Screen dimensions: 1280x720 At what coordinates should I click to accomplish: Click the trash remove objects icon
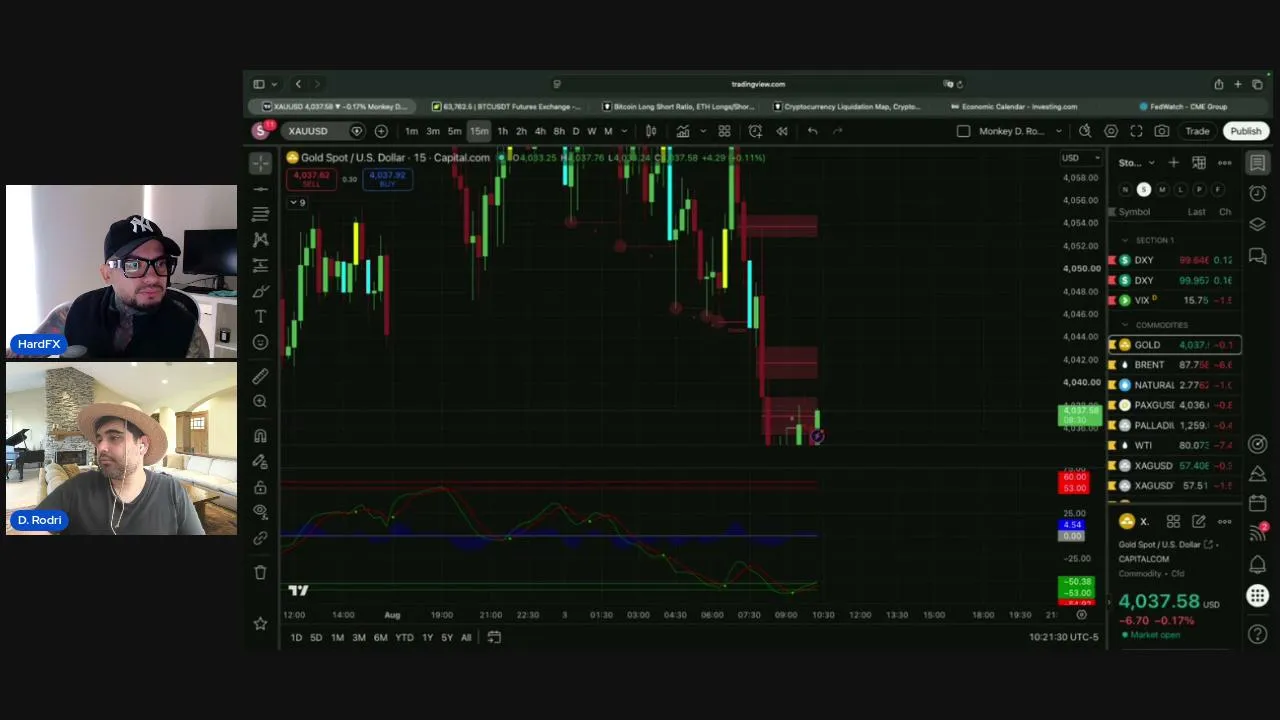261,572
